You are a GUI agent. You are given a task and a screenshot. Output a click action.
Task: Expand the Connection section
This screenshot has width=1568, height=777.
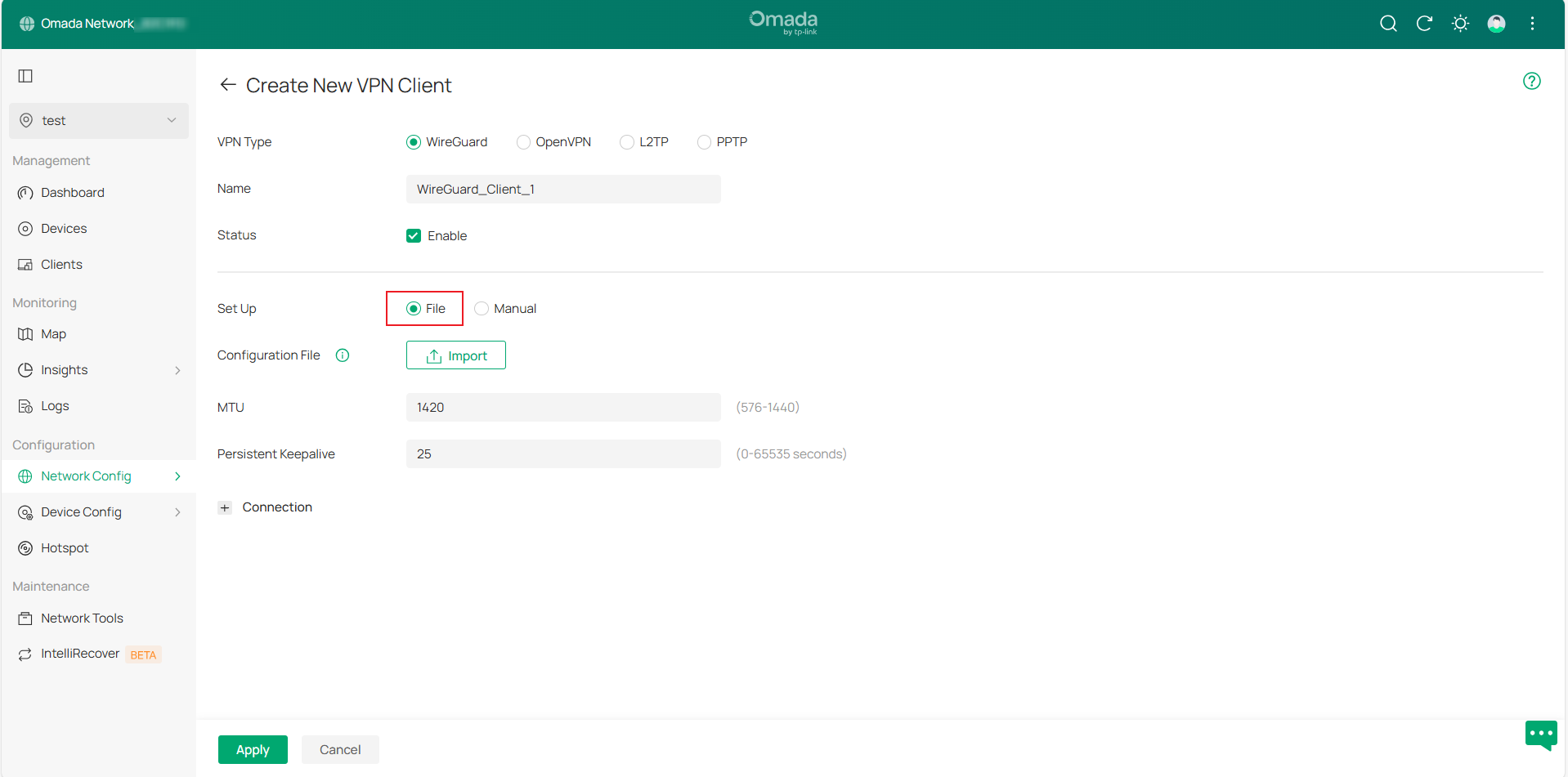coord(225,507)
